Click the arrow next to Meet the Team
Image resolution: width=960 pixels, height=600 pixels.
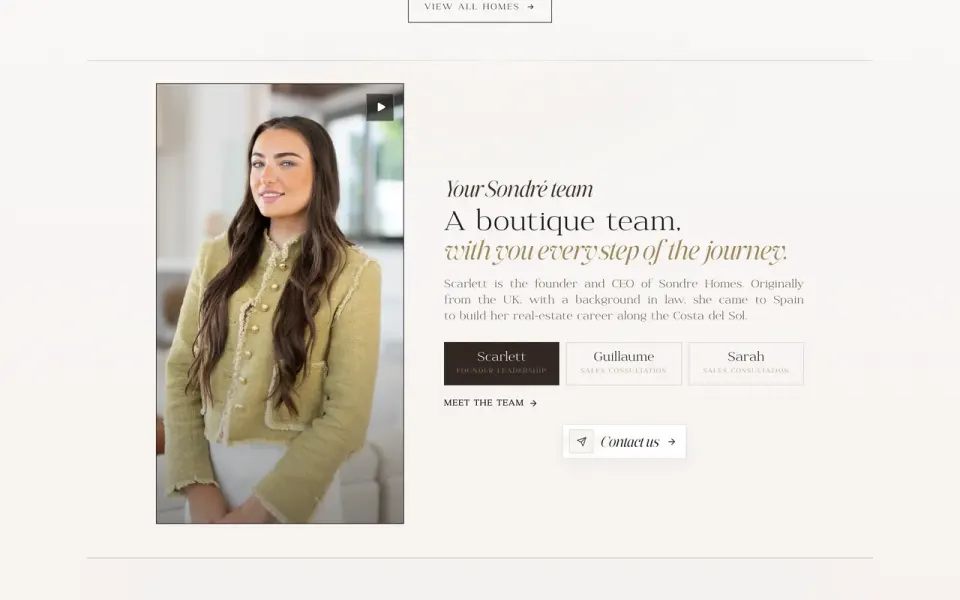533,403
